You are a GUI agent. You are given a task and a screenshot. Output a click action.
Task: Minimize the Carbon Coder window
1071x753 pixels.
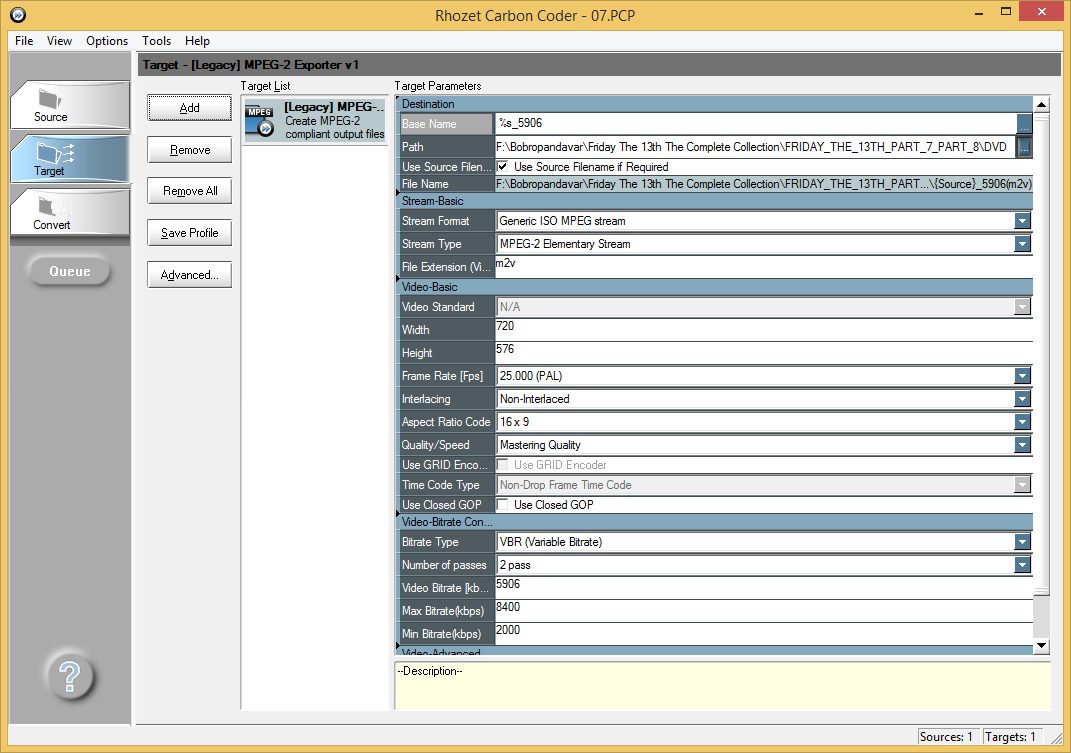pos(979,12)
